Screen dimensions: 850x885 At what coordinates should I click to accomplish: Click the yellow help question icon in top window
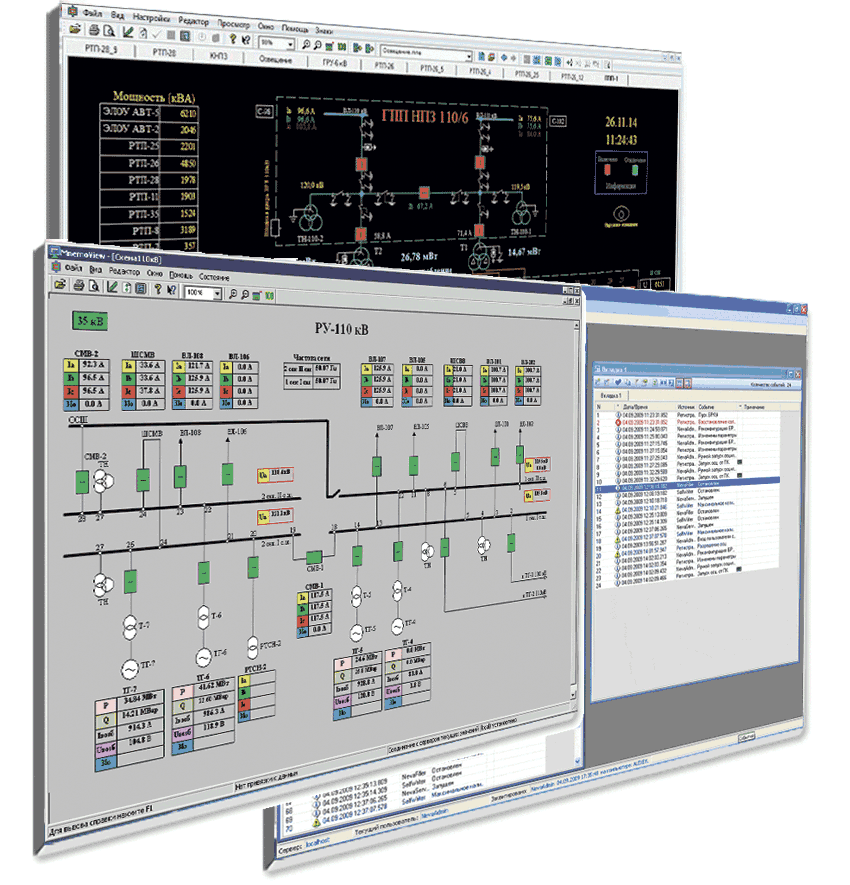point(232,38)
